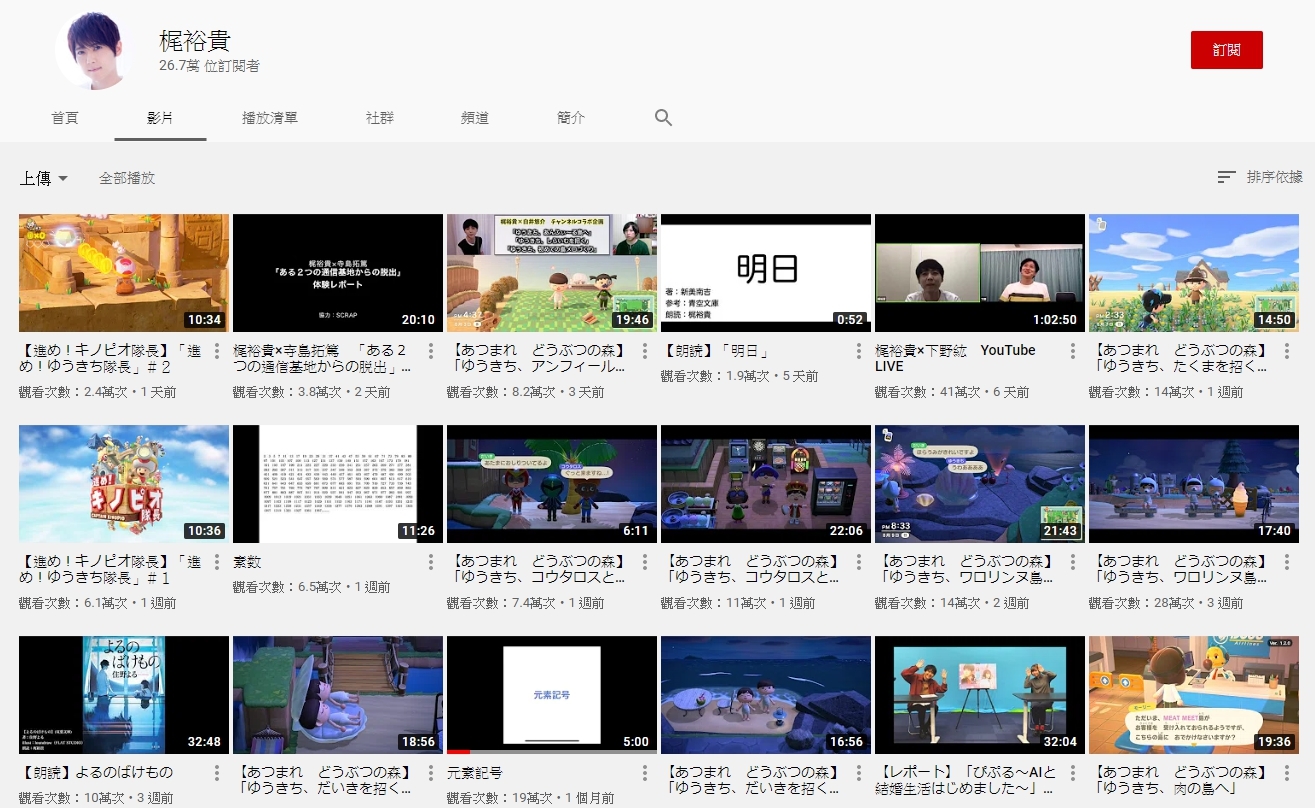
Task: Open options menu for 素数 video
Action: point(431,562)
